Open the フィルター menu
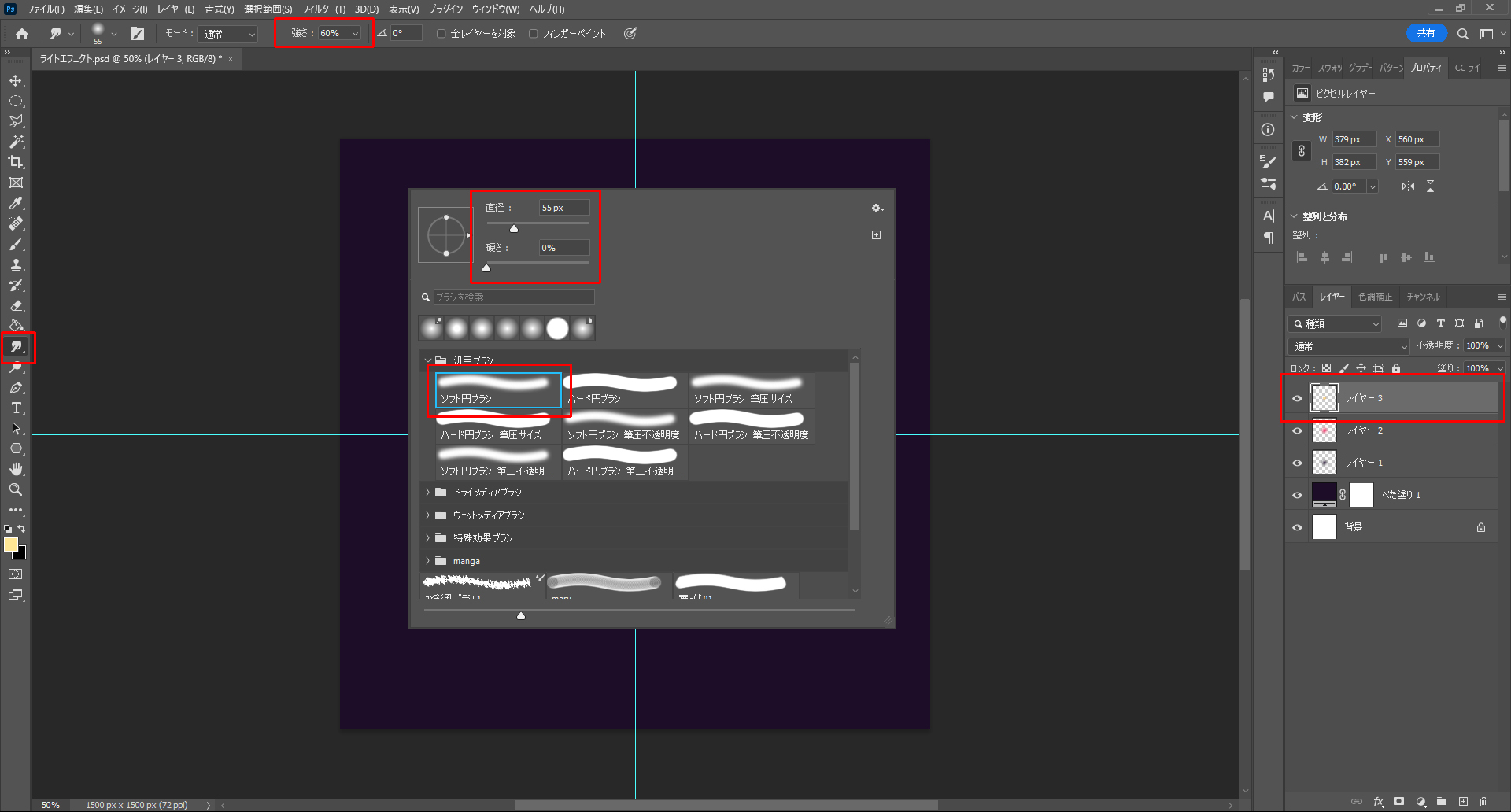 323,9
